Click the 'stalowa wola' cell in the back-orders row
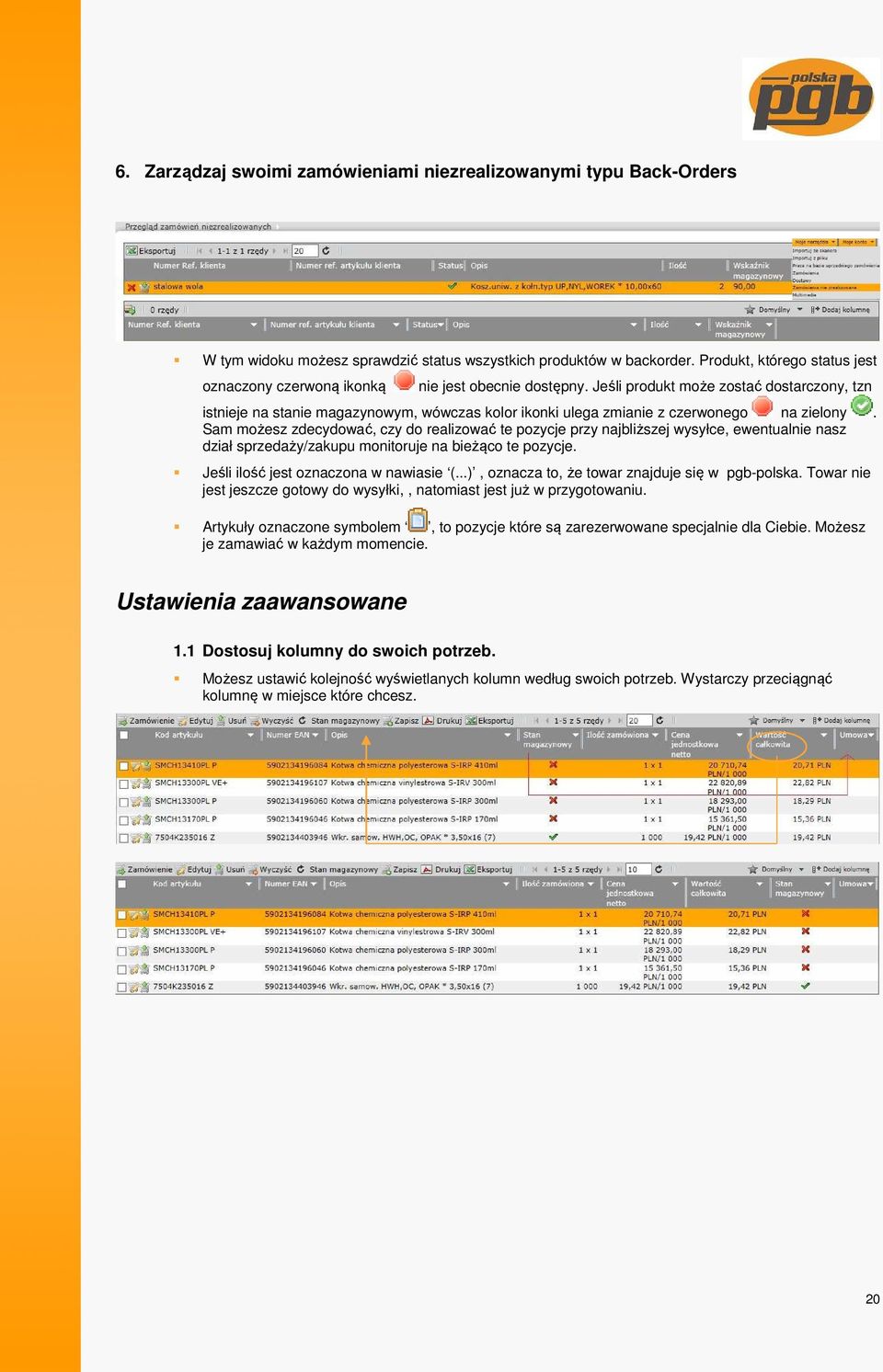Image resolution: width=883 pixels, height=1372 pixels. tap(178, 287)
